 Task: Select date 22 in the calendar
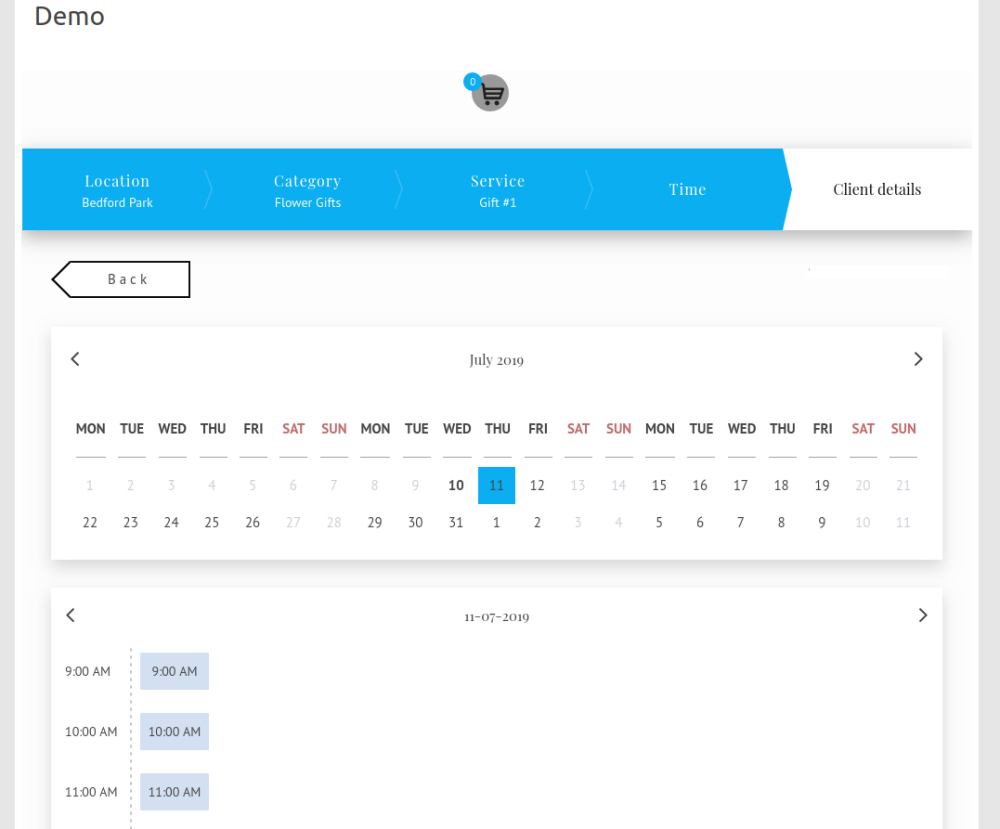90,522
